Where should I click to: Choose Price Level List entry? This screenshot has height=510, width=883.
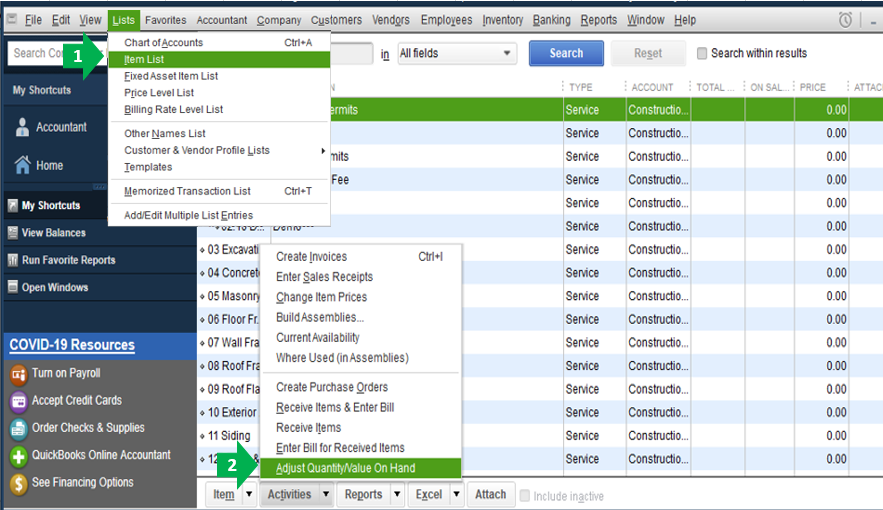coord(219,92)
